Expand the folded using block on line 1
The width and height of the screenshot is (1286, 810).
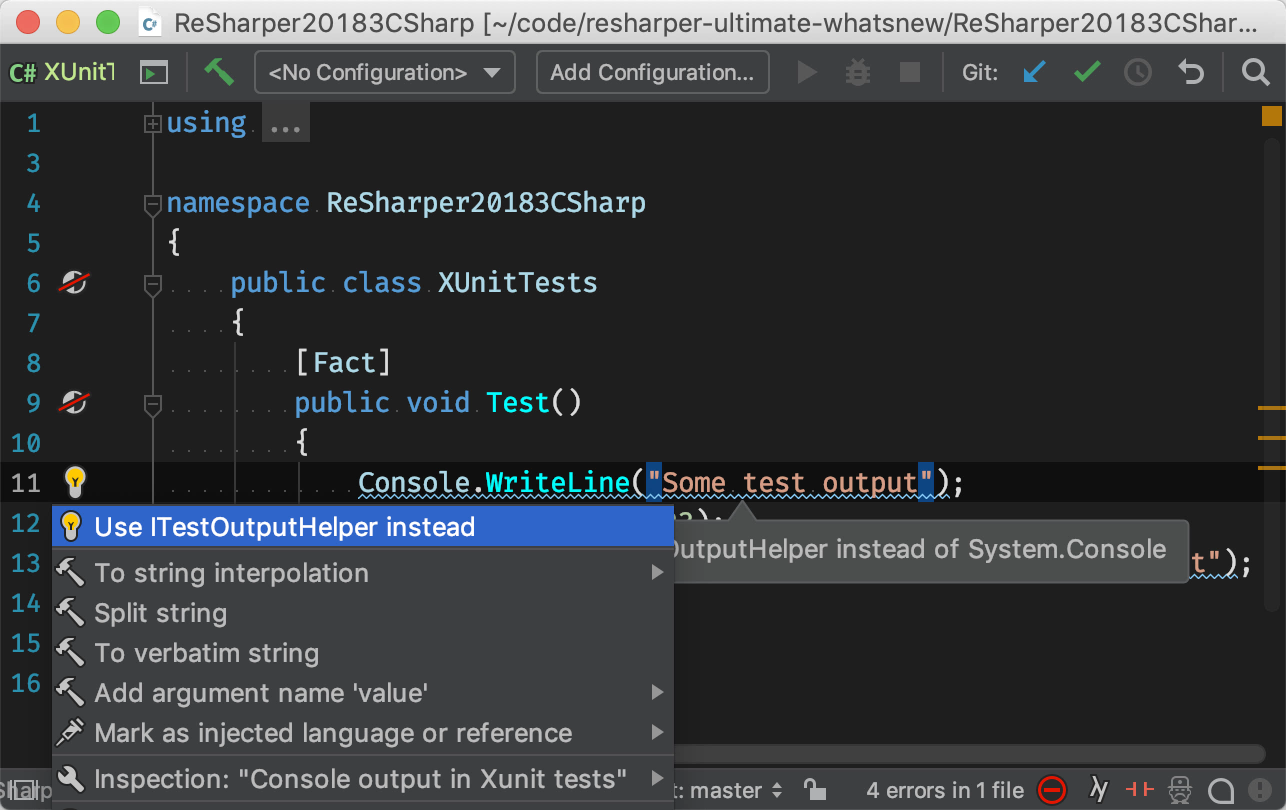pyautogui.click(x=153, y=124)
